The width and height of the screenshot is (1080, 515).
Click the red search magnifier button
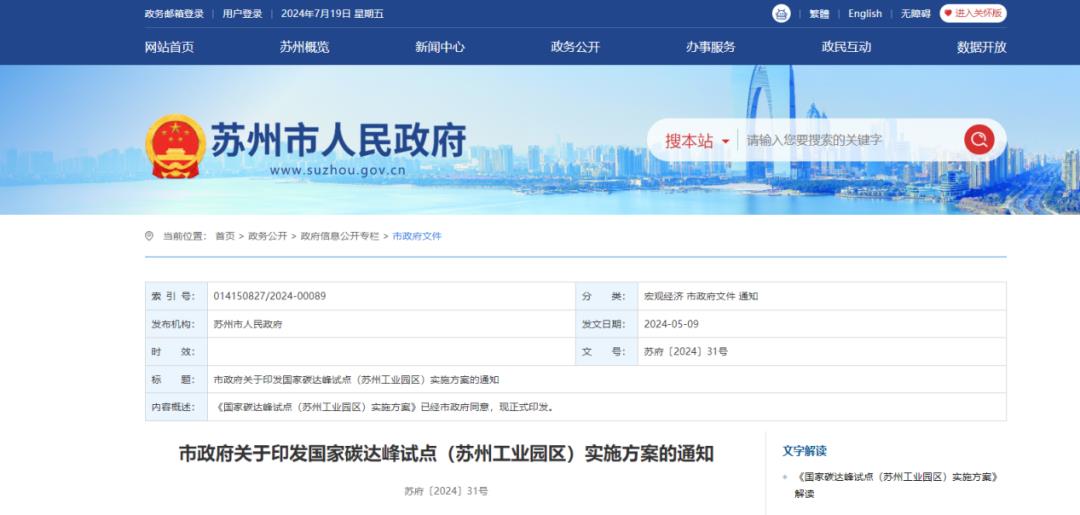click(x=979, y=139)
